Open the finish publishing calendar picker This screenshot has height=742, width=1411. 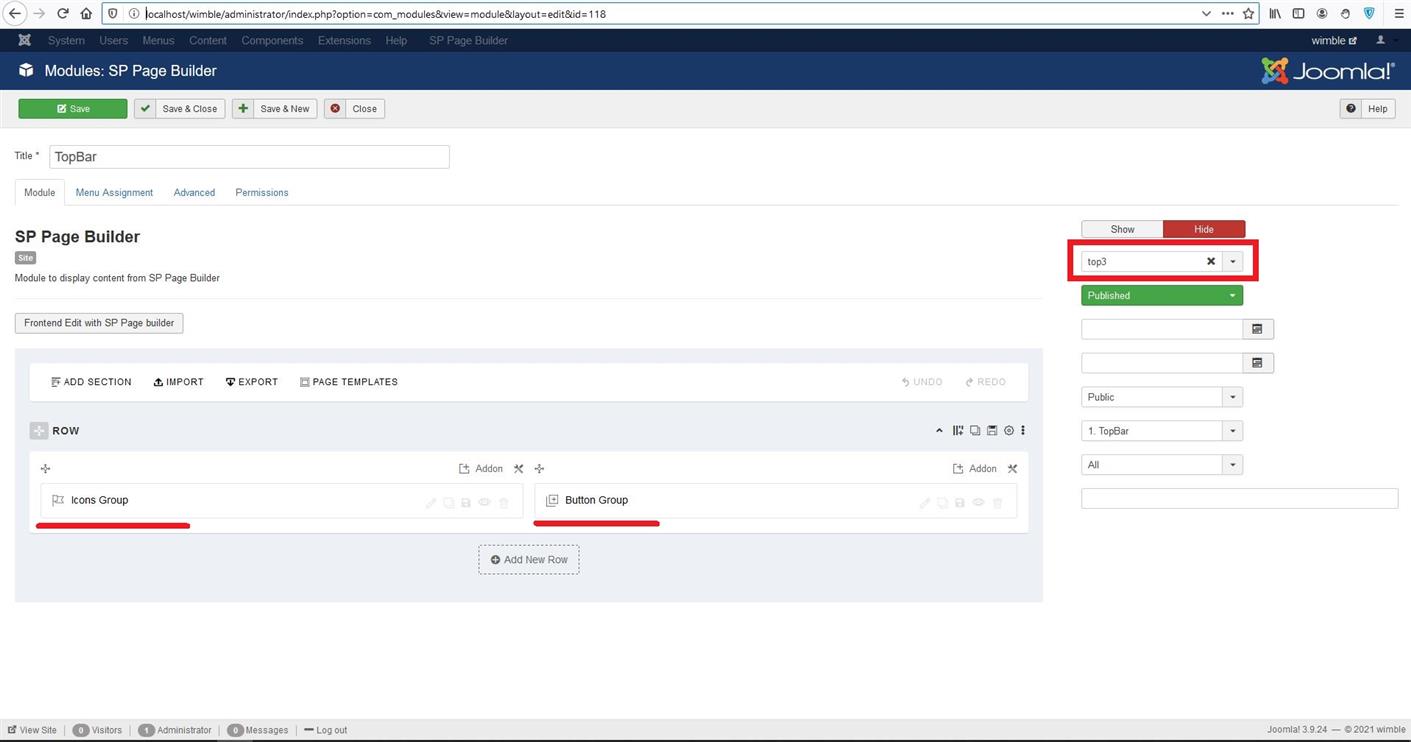click(x=1258, y=363)
